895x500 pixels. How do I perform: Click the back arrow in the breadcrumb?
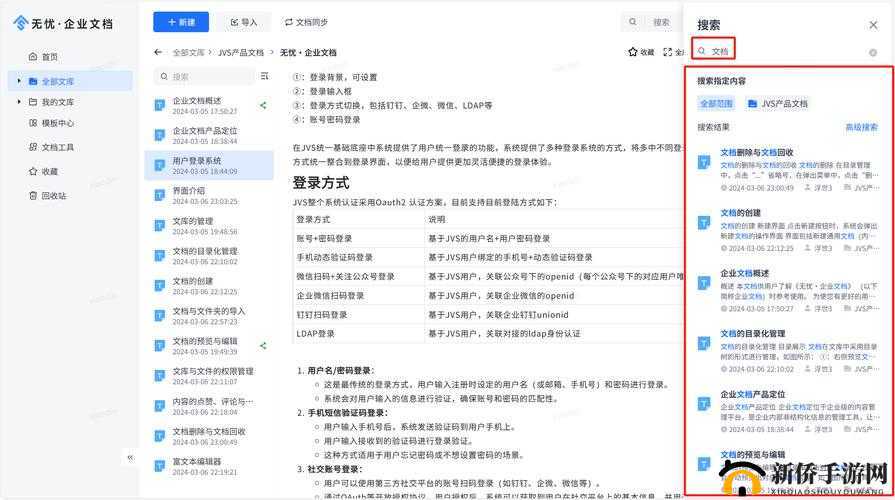coord(158,52)
